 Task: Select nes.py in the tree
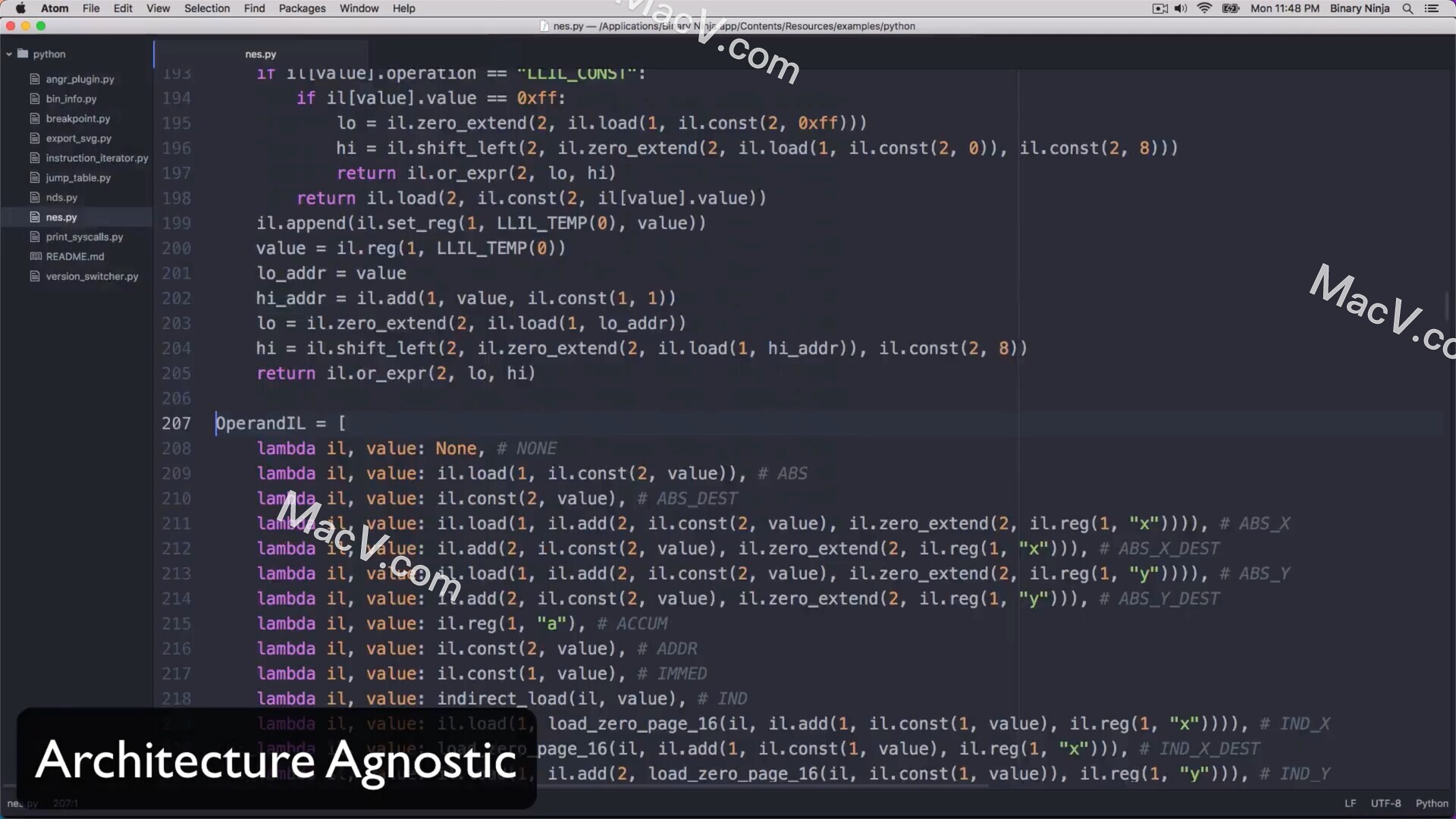coord(61,217)
